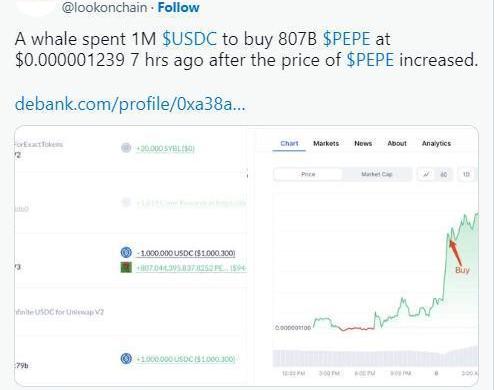Open the debank.com profile link

pos(130,104)
